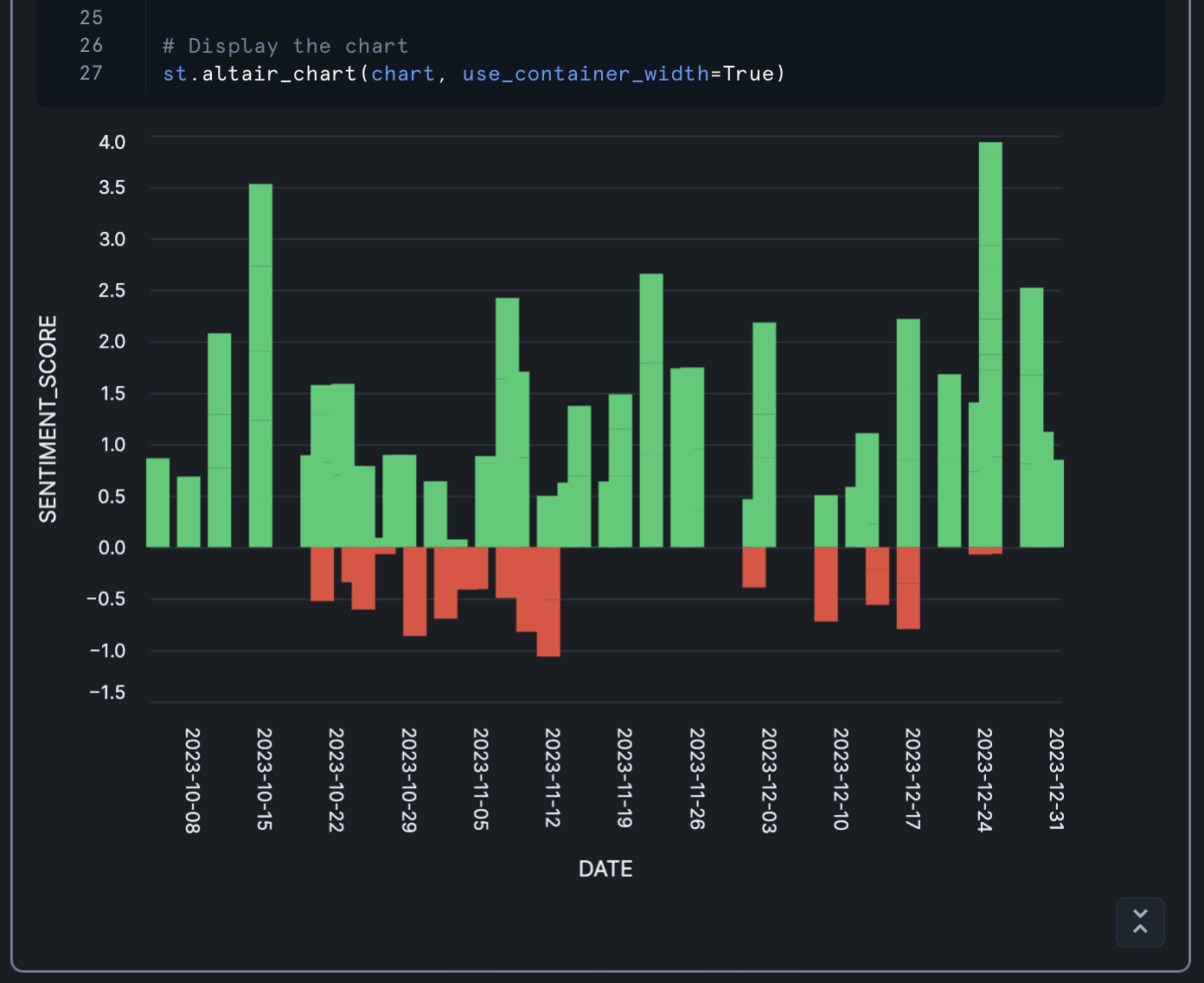Click the 4.0 y-axis tick label

(x=112, y=142)
